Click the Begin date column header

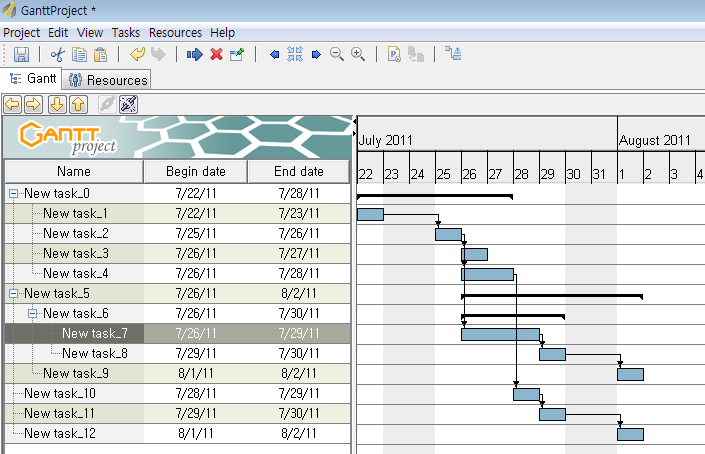tap(196, 171)
